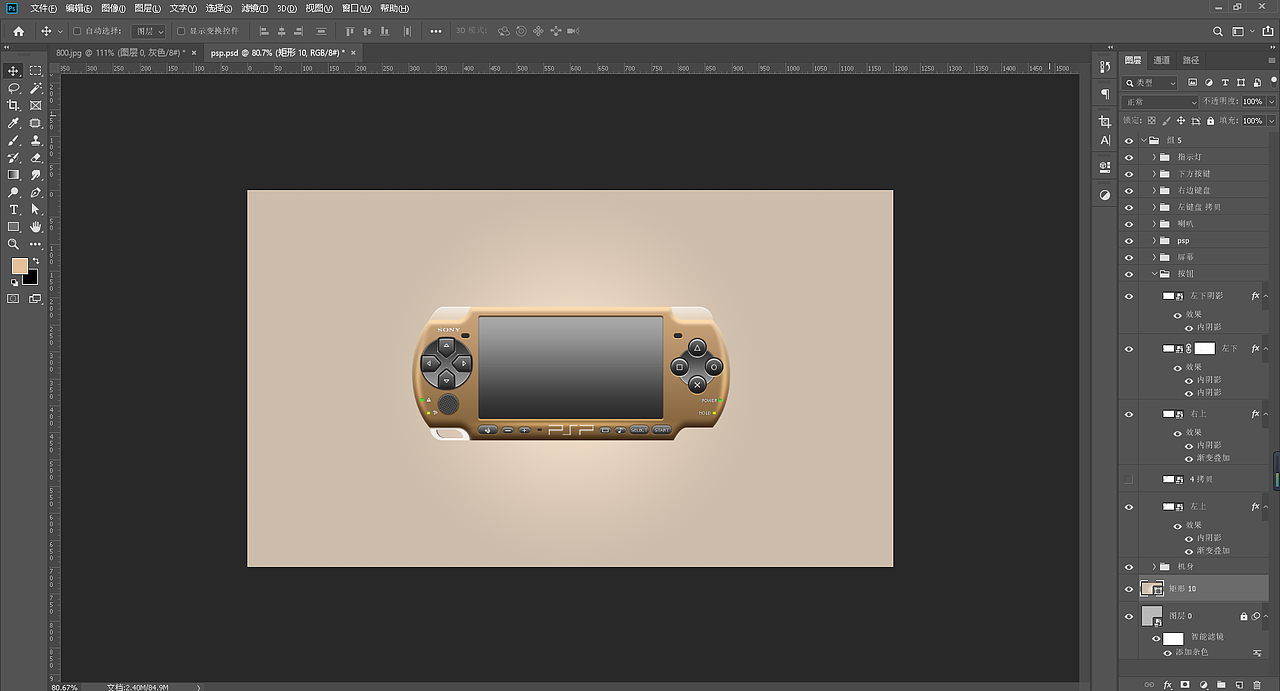Select the Zoom magnifier tool
1280x691 pixels.
click(x=14, y=244)
